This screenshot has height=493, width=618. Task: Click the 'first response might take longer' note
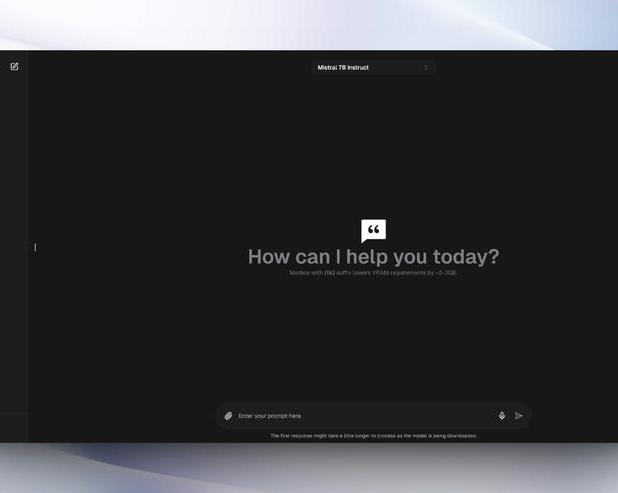tap(373, 436)
